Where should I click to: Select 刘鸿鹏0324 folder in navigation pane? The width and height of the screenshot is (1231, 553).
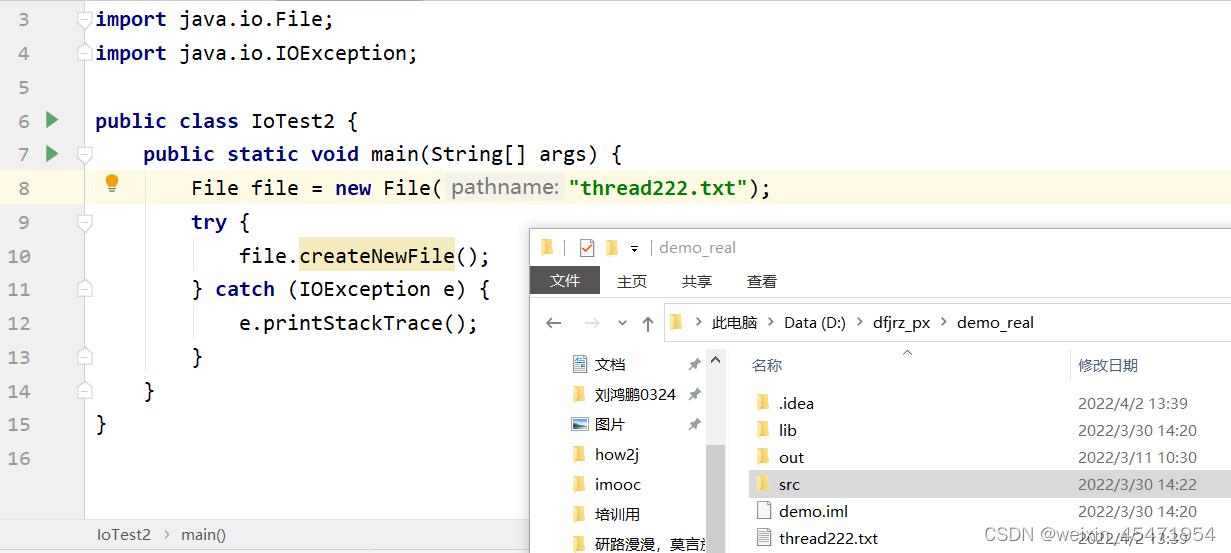(635, 395)
